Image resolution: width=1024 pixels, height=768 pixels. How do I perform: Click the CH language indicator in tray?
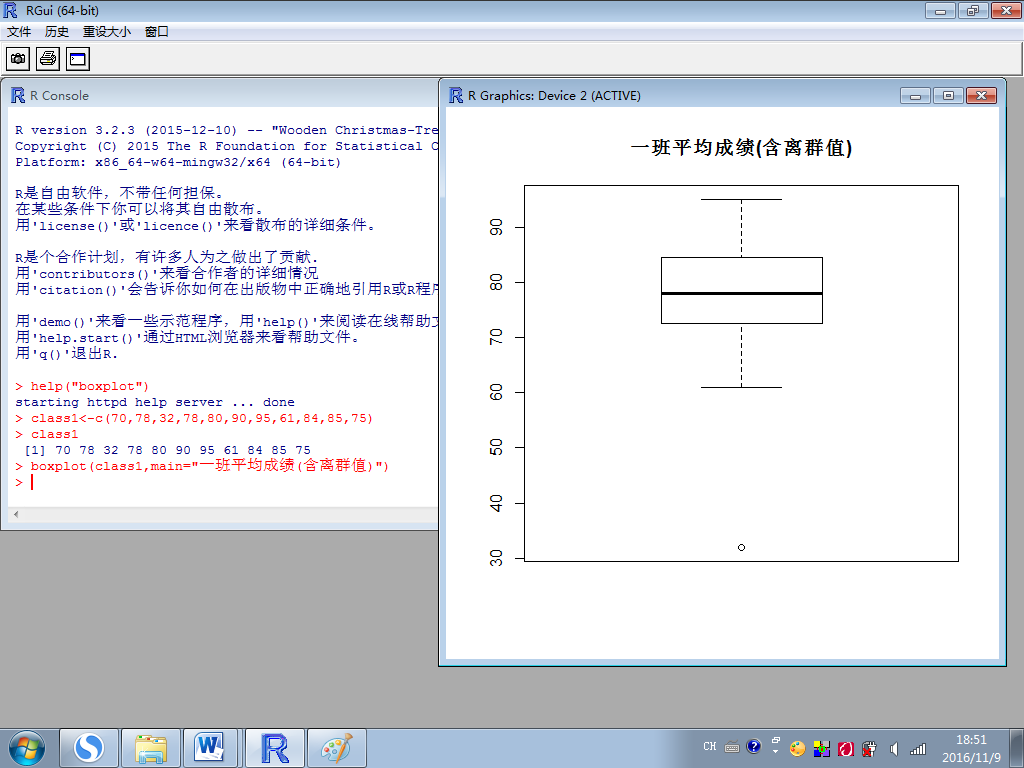[x=710, y=746]
